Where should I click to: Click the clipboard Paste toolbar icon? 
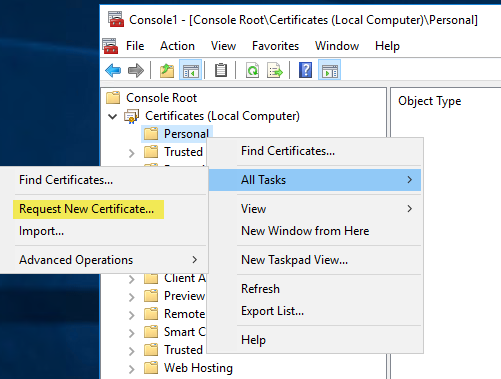(221, 71)
